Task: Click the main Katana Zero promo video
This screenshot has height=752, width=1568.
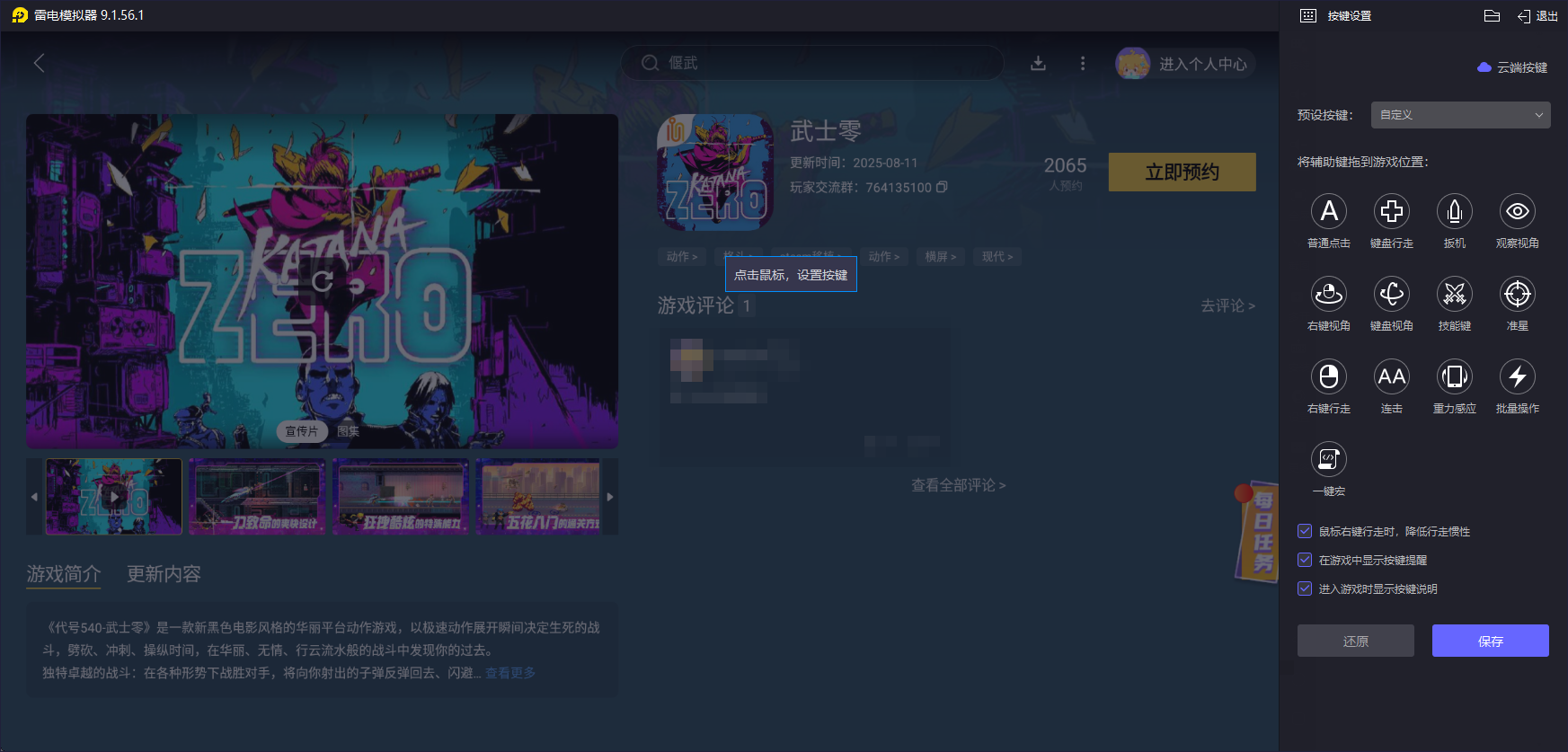Action: (322, 281)
